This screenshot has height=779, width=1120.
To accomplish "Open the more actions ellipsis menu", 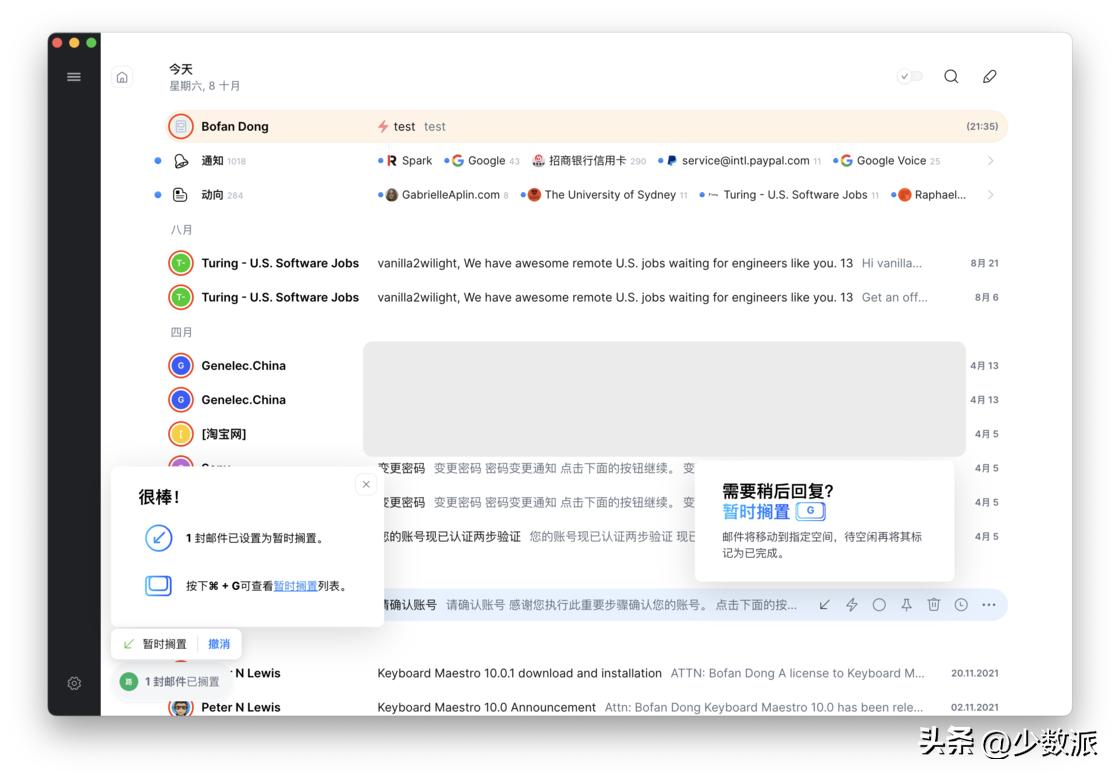I will pos(988,604).
